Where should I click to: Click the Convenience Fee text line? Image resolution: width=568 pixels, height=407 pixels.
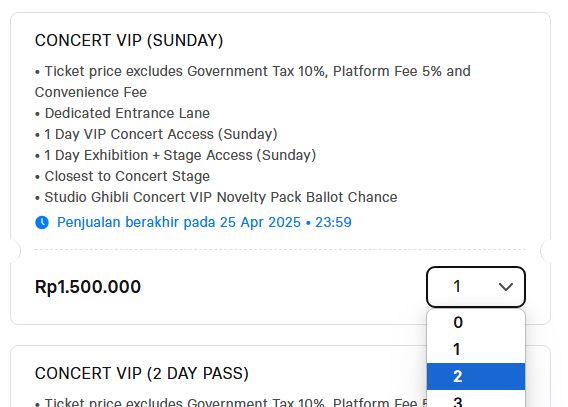(91, 92)
